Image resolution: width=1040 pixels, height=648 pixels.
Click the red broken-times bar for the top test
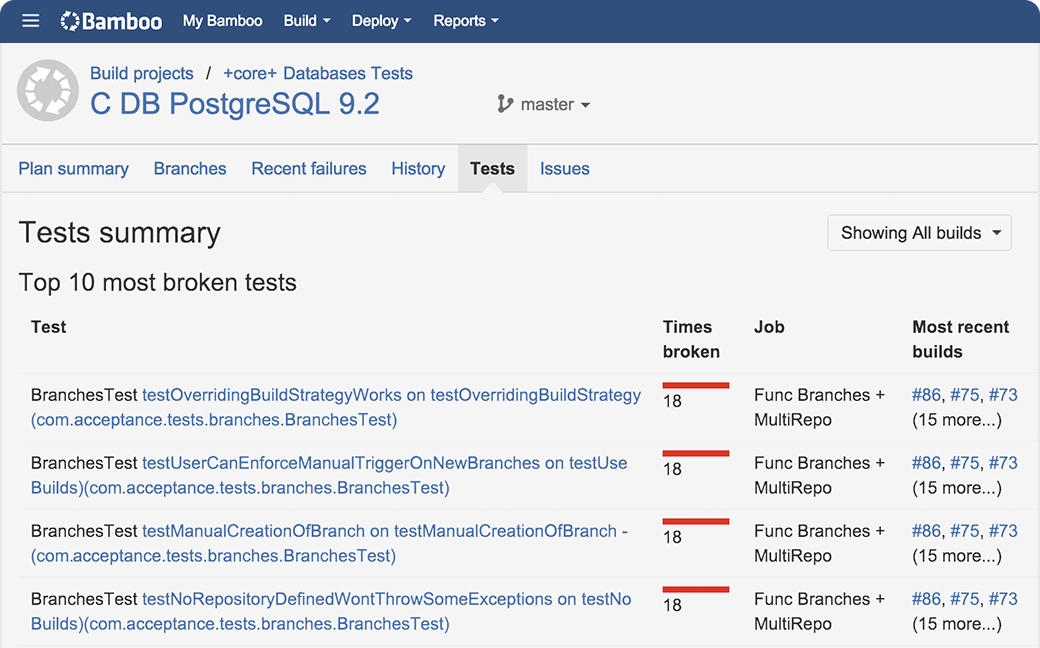tap(695, 384)
